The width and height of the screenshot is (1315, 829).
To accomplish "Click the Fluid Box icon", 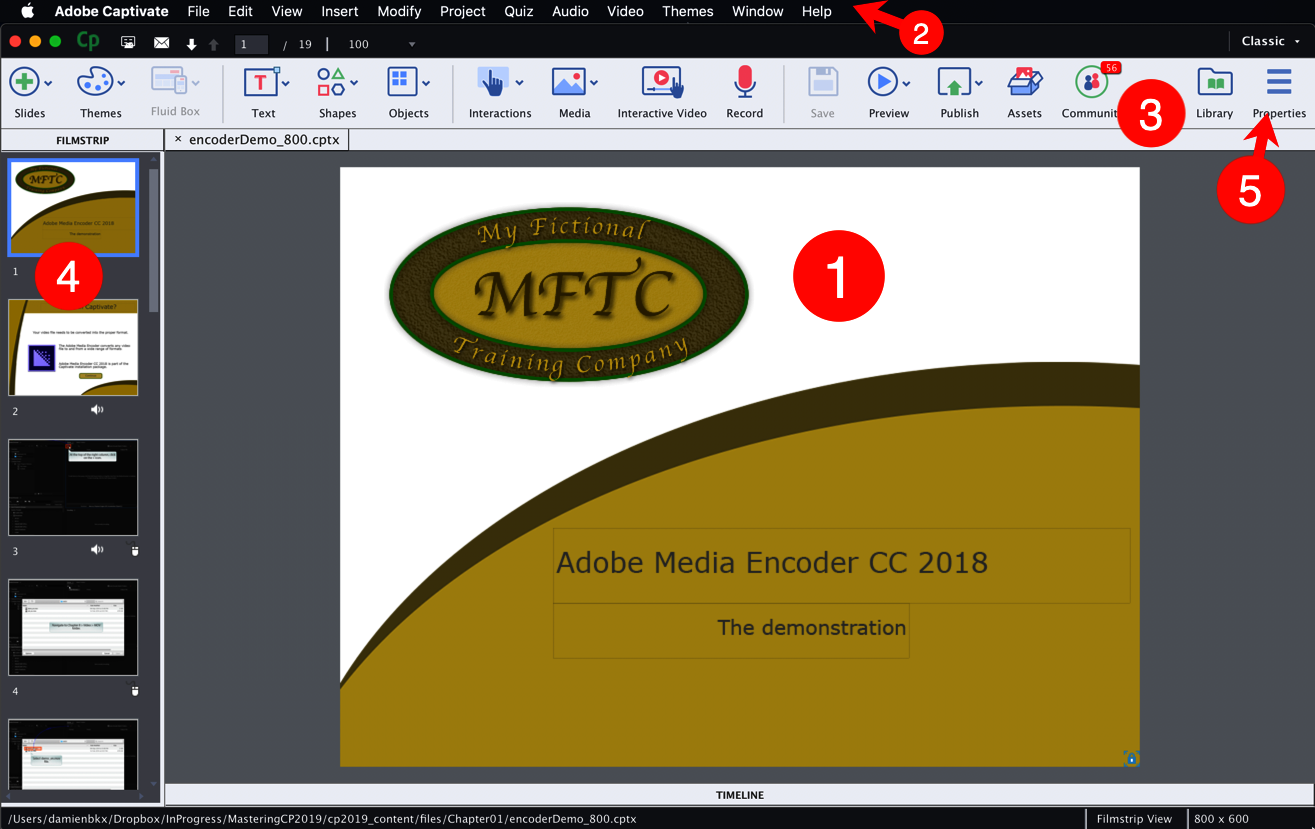I will [x=168, y=81].
